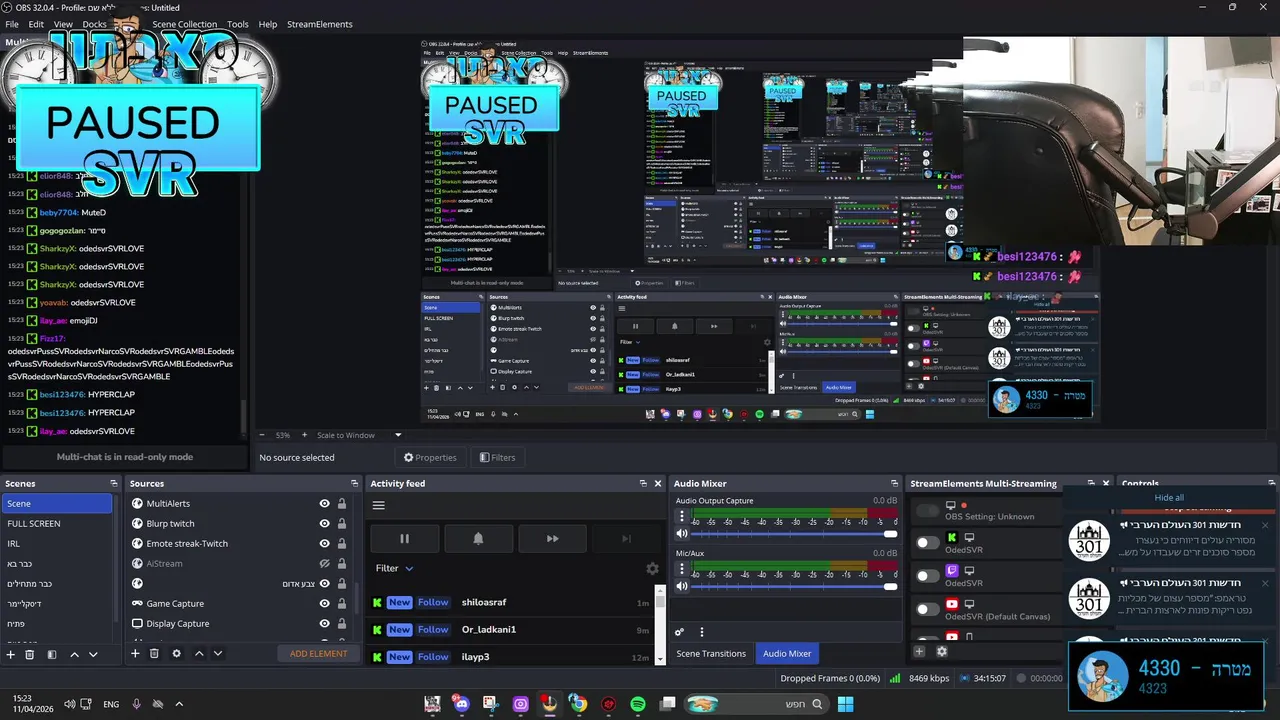Open Spotify from the taskbar
The height and width of the screenshot is (720, 1280).
pos(638,704)
